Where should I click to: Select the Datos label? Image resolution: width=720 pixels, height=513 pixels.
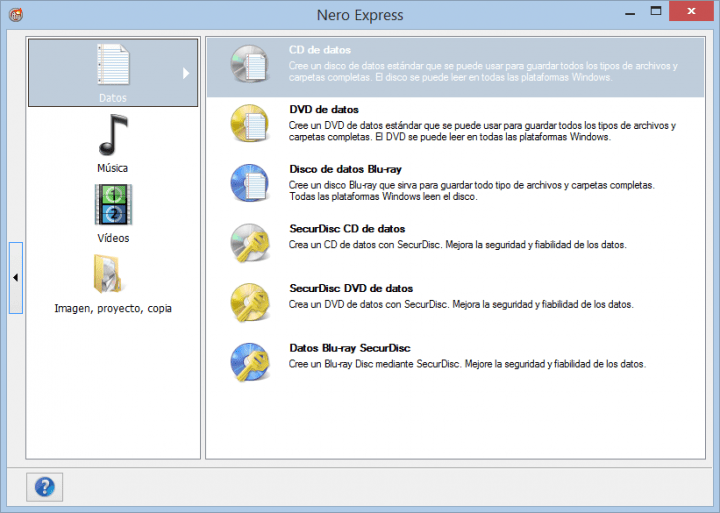(x=112, y=98)
